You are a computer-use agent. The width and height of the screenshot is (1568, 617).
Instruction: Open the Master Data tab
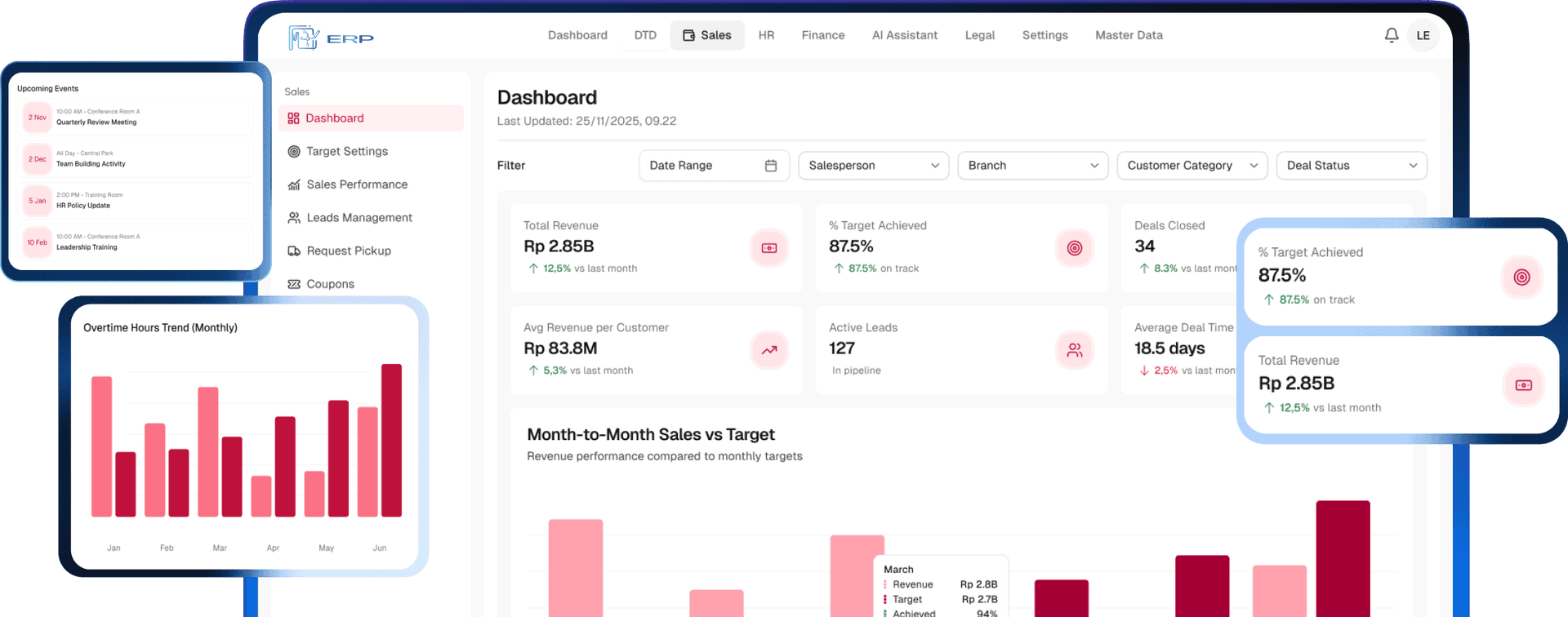click(x=1129, y=35)
